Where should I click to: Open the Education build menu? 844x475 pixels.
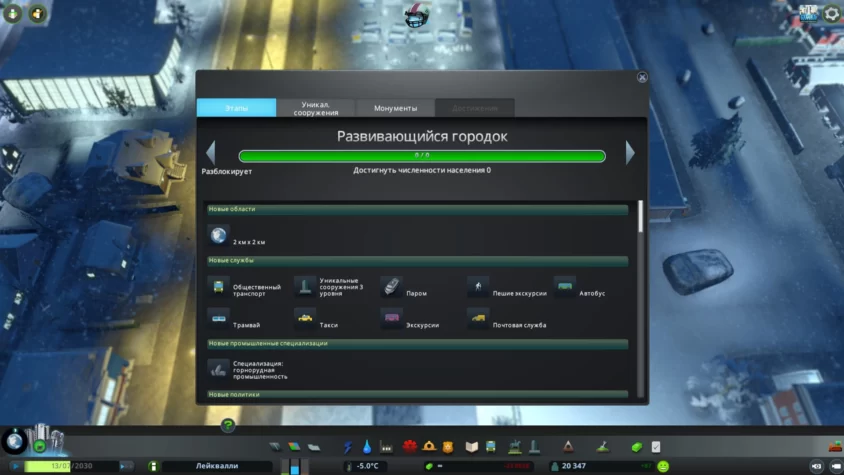click(472, 446)
